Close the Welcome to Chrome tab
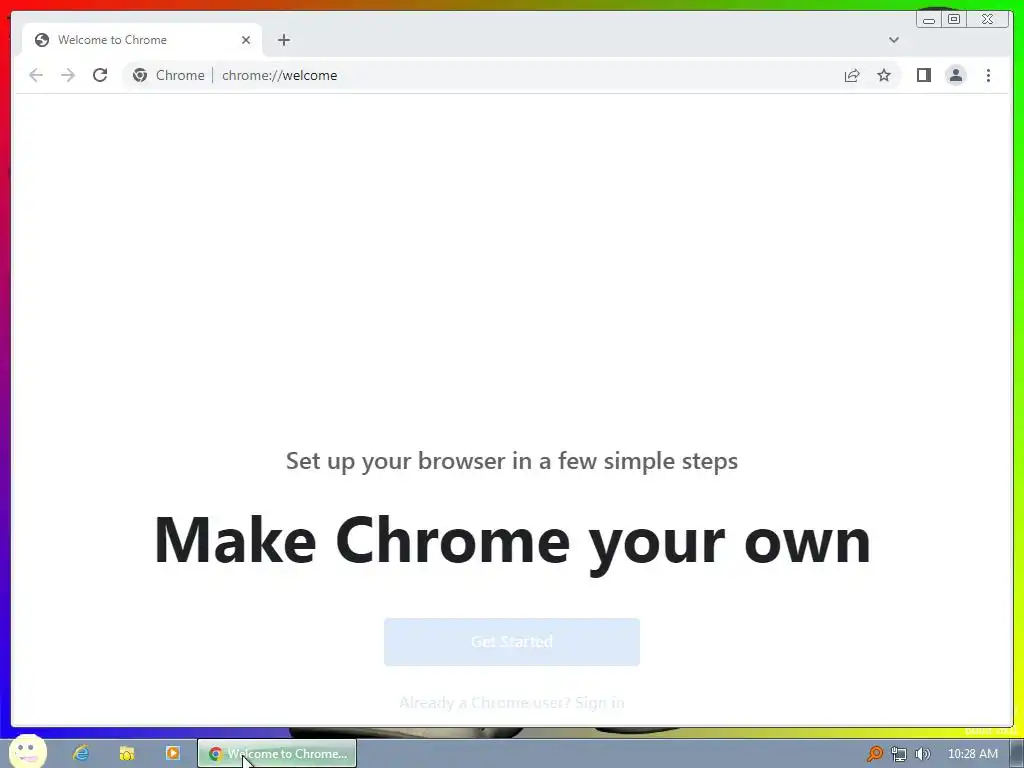This screenshot has width=1024, height=768. [x=246, y=40]
